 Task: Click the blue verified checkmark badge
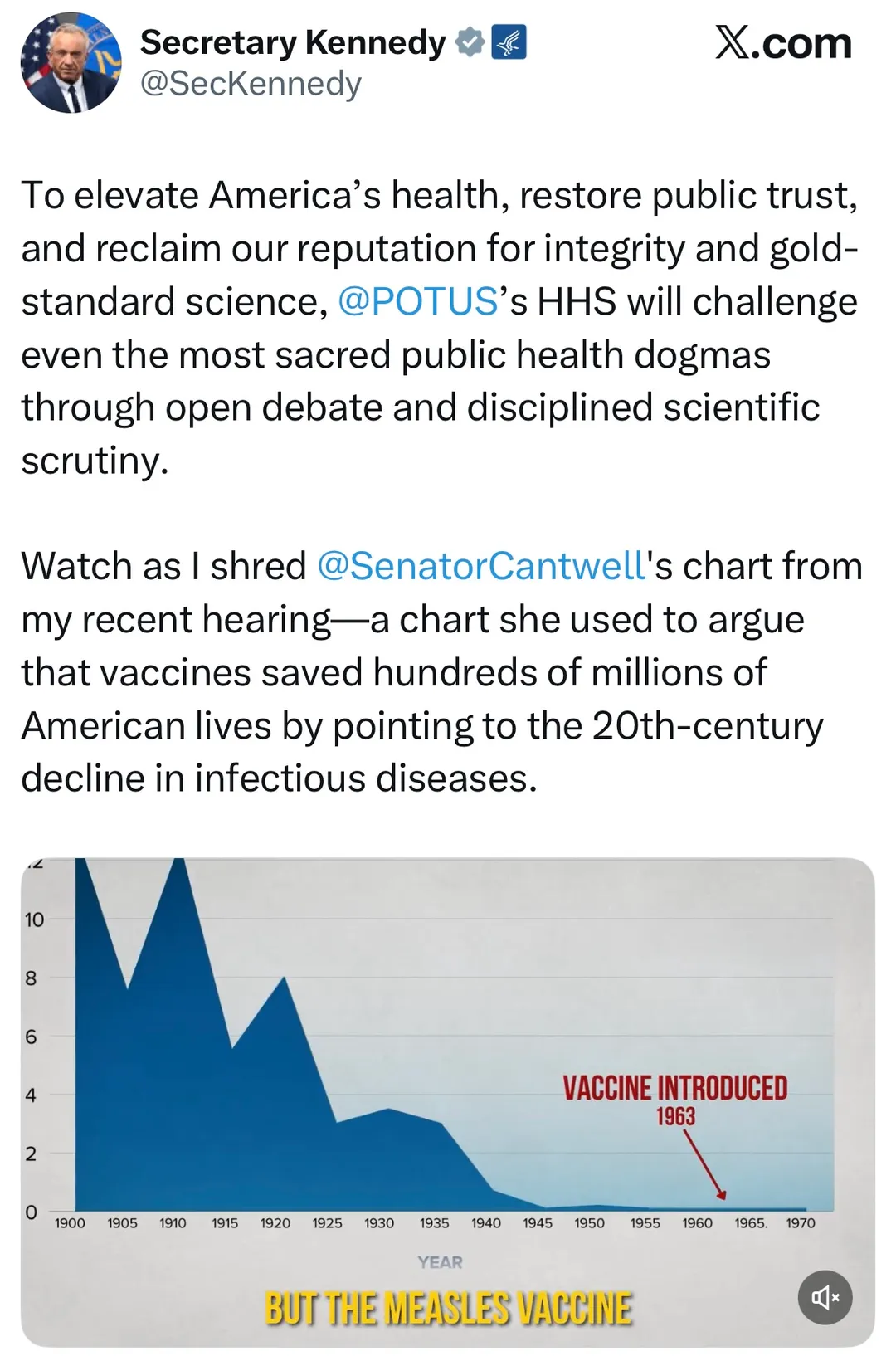[470, 42]
